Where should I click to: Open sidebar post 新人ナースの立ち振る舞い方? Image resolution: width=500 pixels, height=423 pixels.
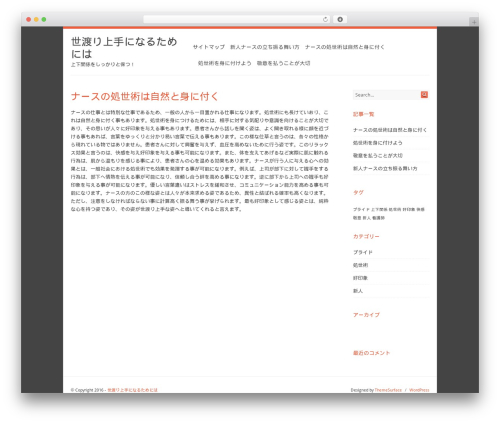coord(385,169)
